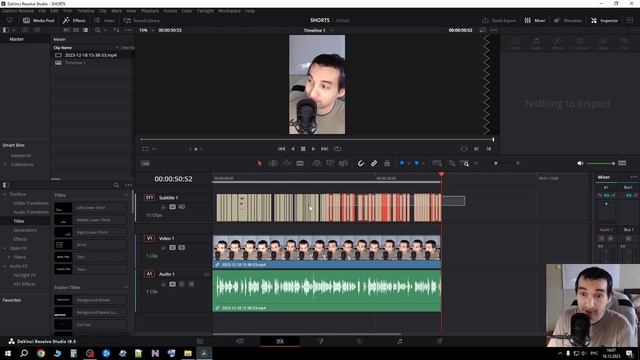Click the Detail Zoom icon

[x=452, y=163]
